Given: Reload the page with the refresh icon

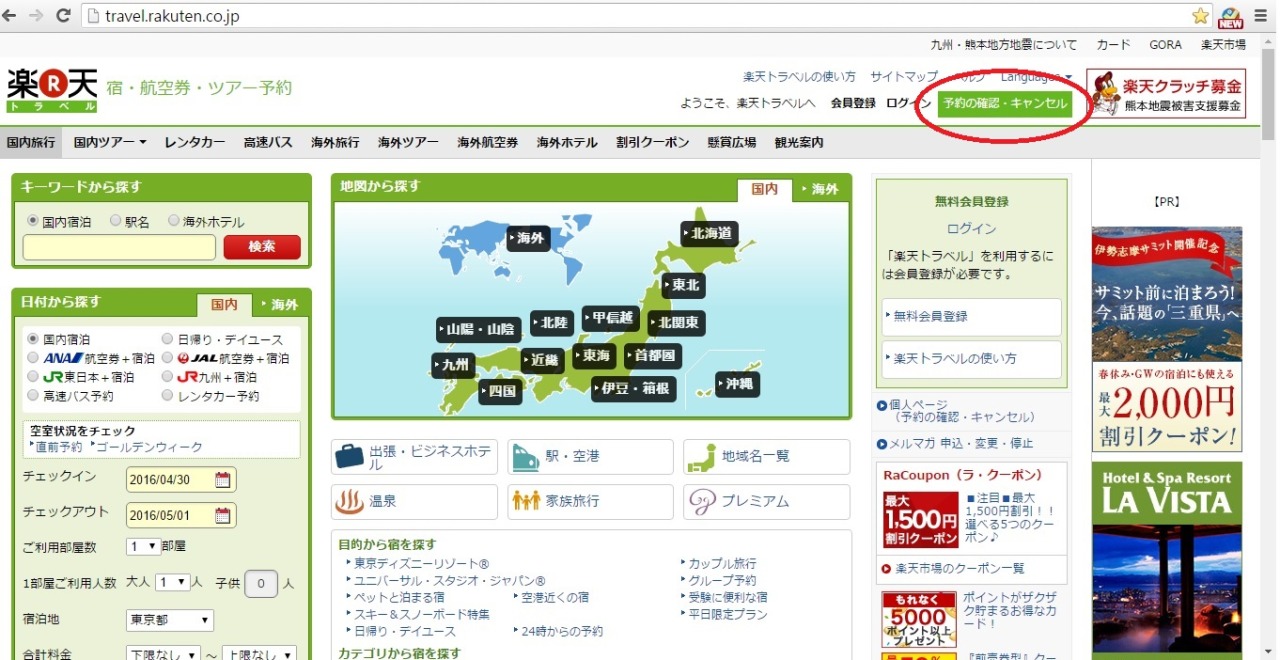Looking at the screenshot, I should click(63, 16).
